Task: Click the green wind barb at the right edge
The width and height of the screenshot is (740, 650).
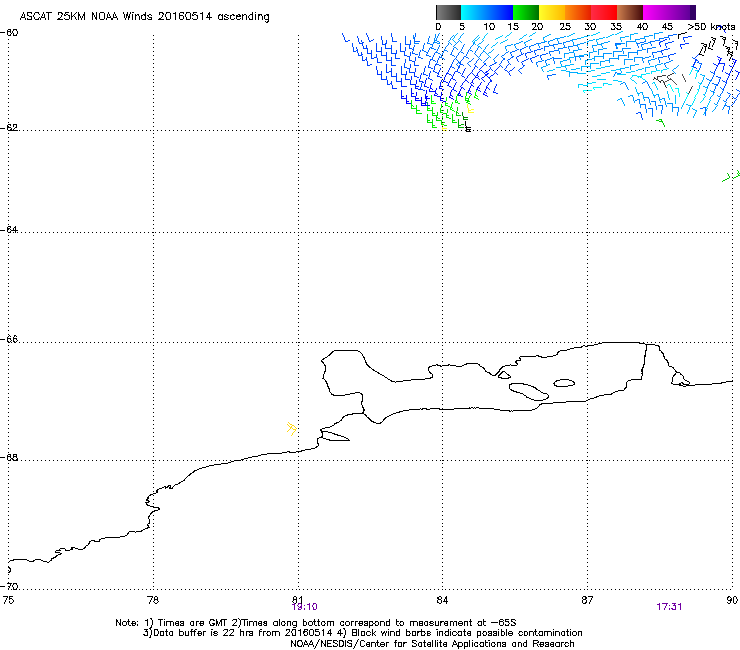Action: [731, 177]
